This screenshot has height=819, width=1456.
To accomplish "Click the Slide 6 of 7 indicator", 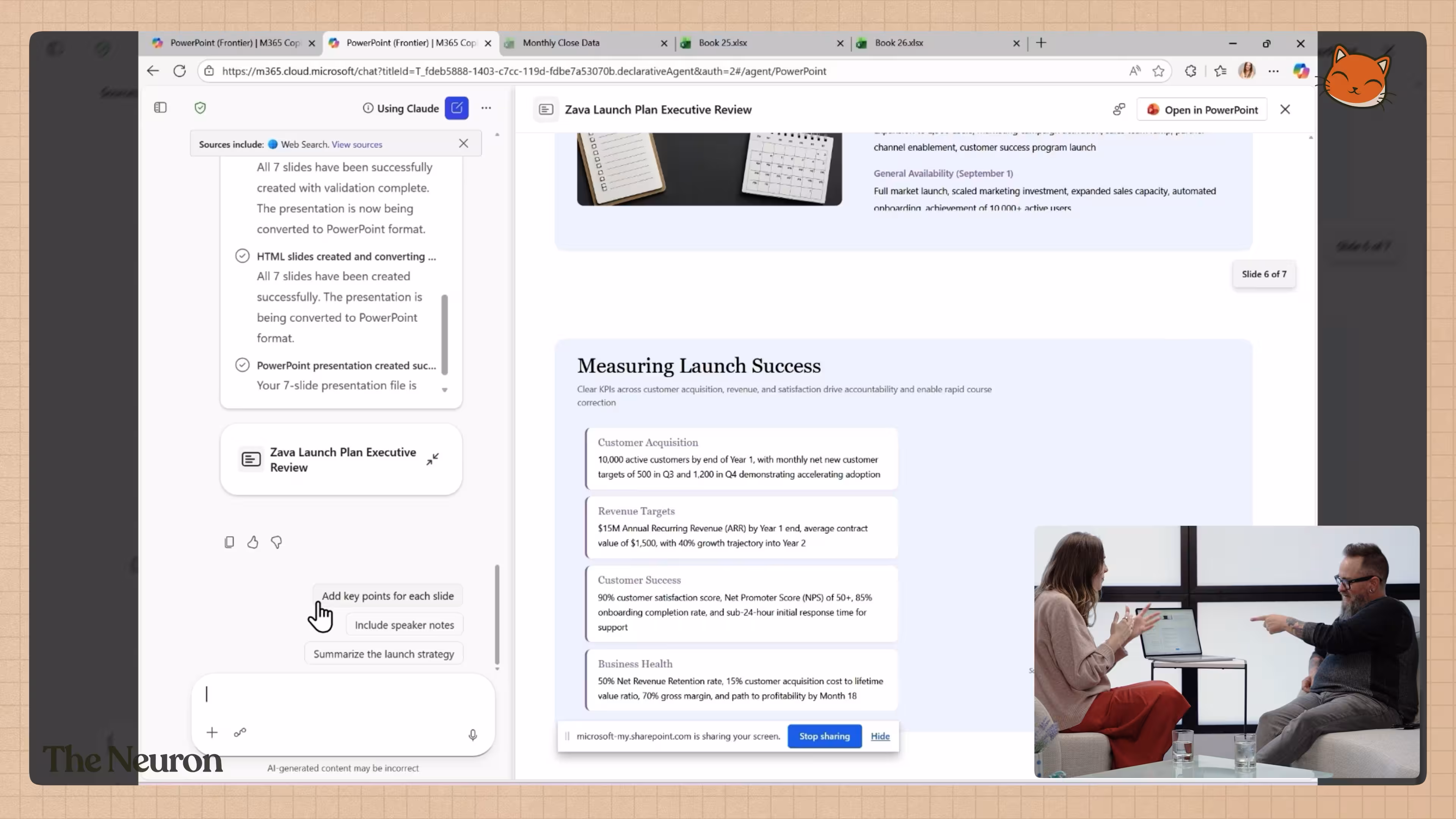I will 1264,274.
